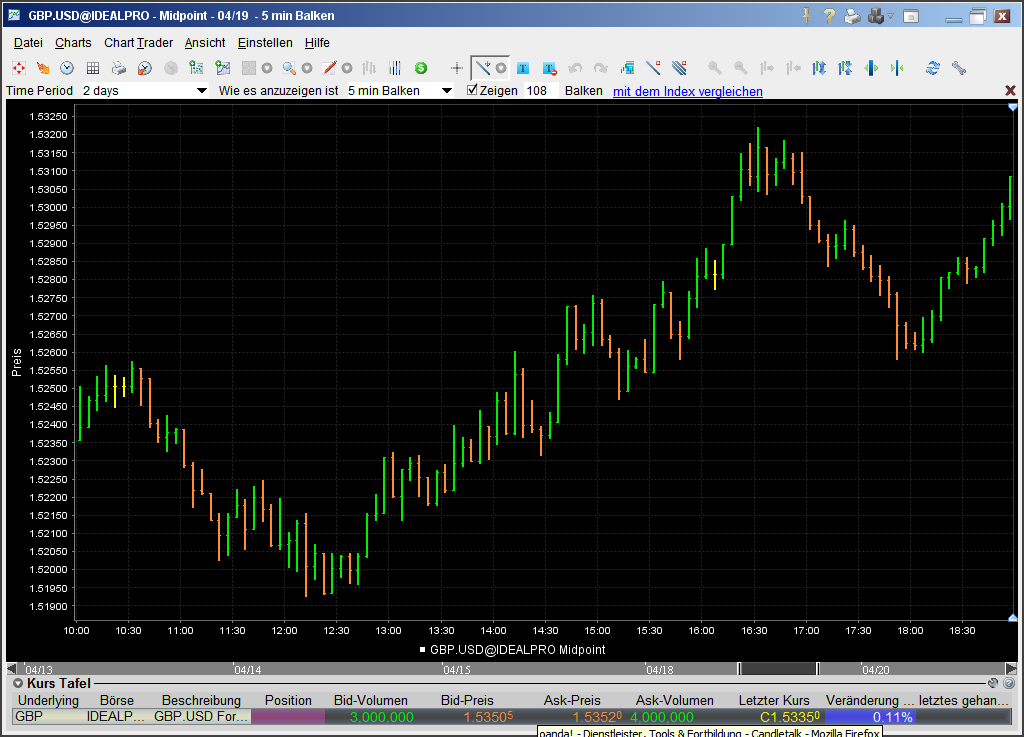
Task: Open the Charts menu
Action: point(73,43)
